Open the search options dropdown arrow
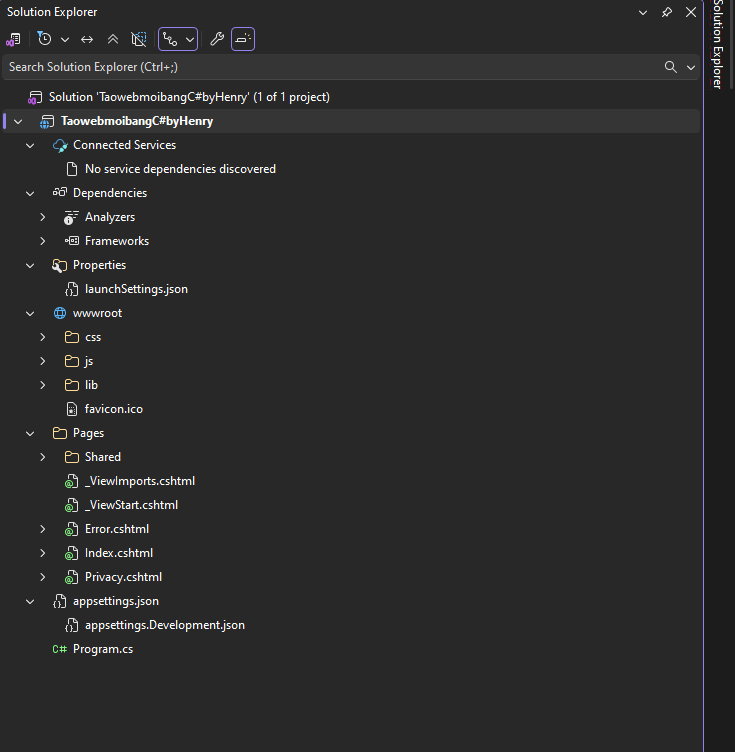 click(691, 67)
